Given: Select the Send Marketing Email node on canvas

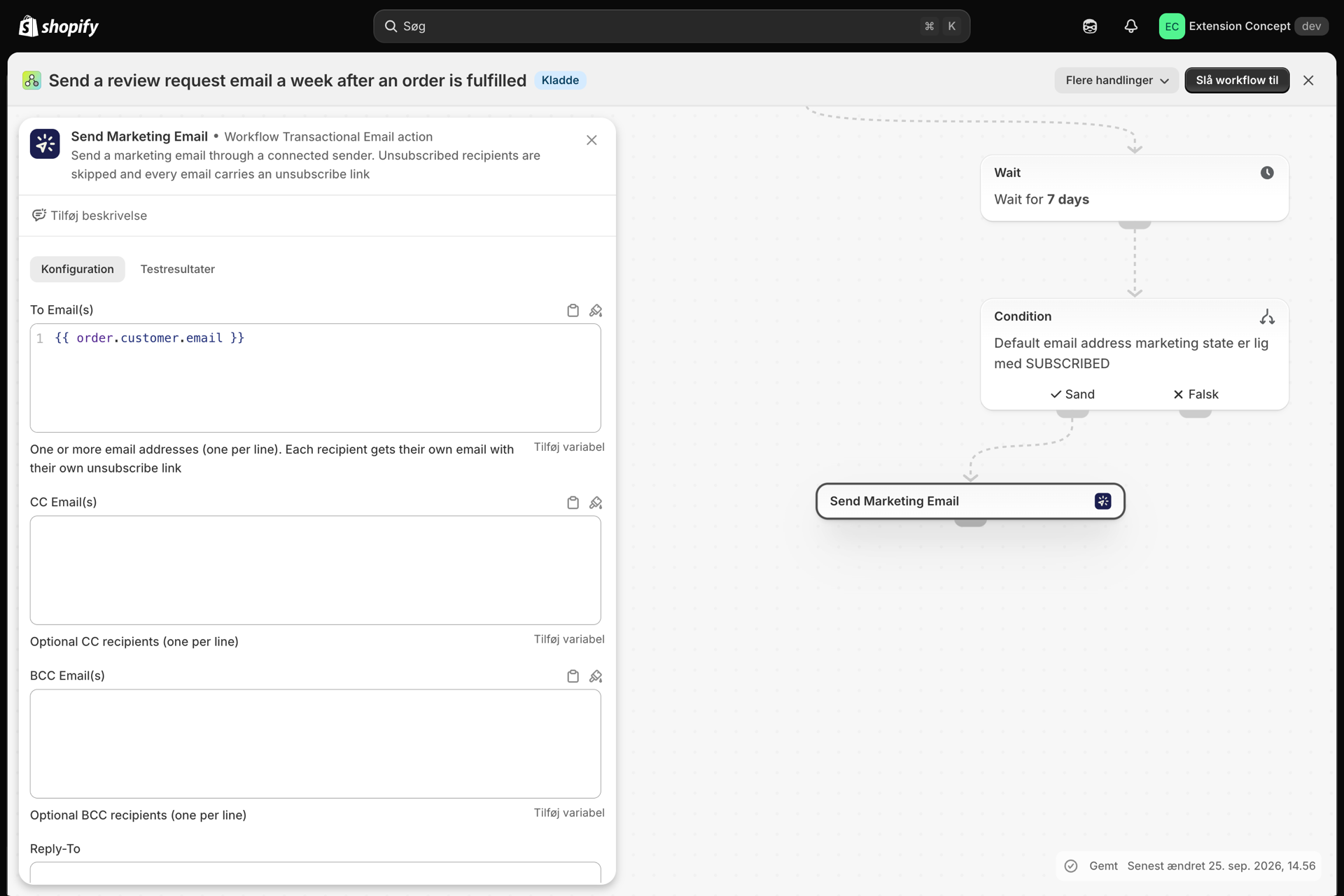Looking at the screenshot, I should coord(970,501).
